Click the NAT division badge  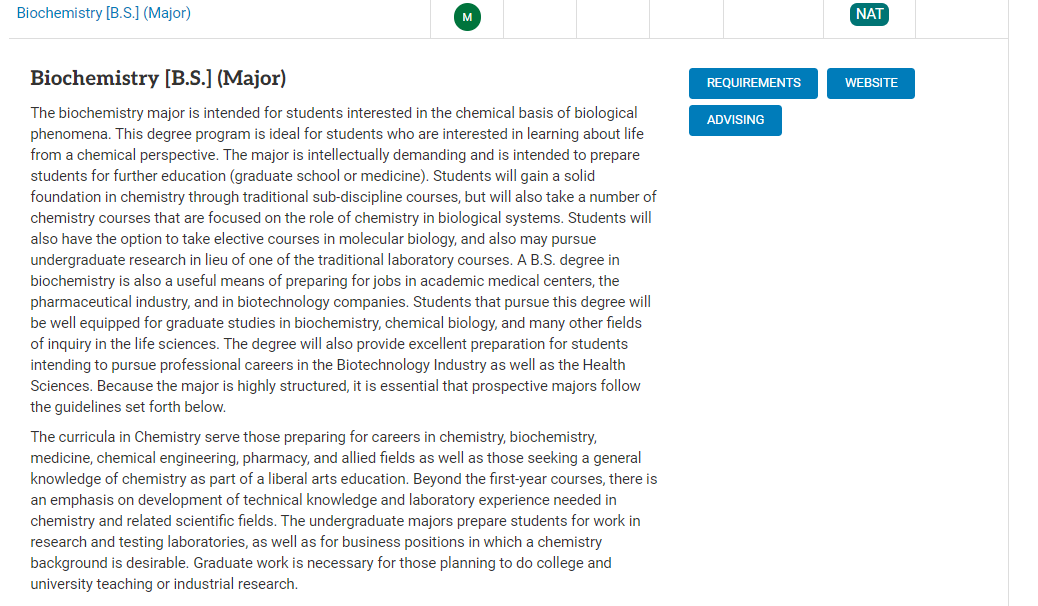(x=869, y=14)
